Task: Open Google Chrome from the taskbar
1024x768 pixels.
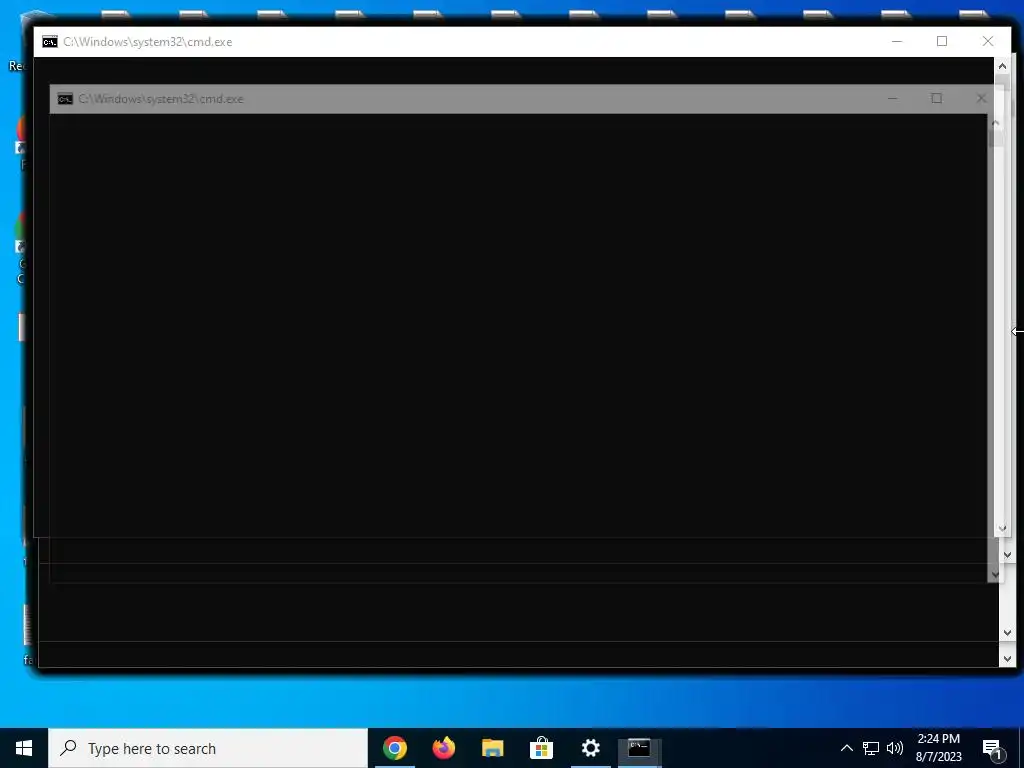Action: pyautogui.click(x=394, y=748)
